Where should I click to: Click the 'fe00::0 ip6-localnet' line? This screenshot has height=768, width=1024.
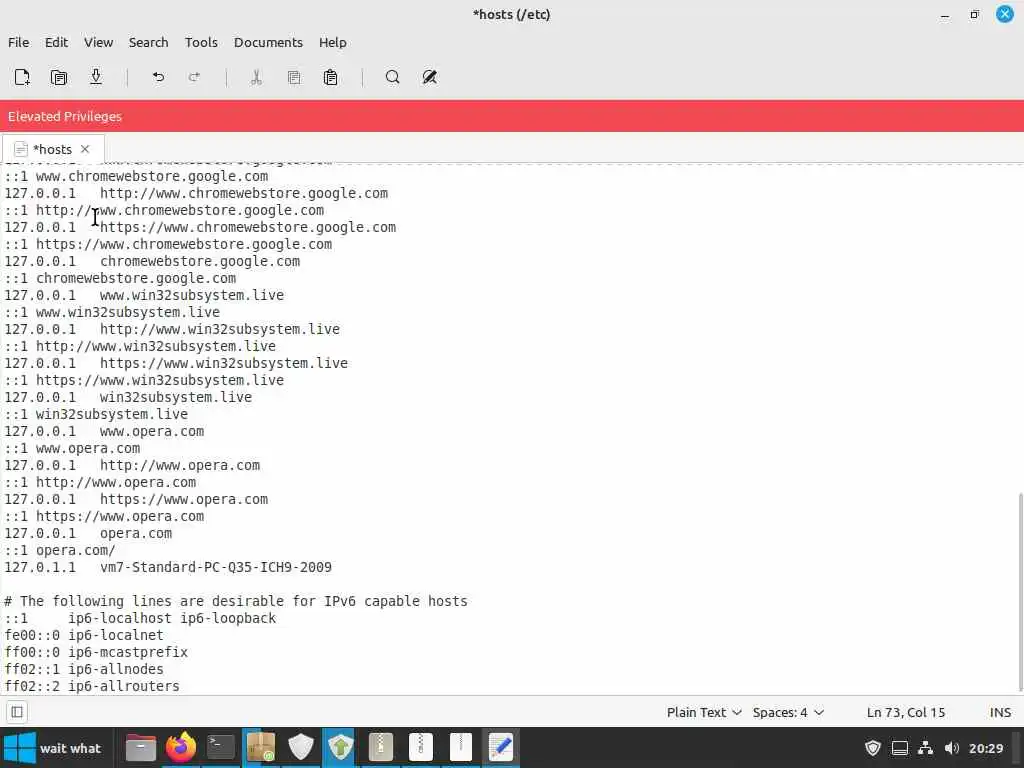[84, 635]
